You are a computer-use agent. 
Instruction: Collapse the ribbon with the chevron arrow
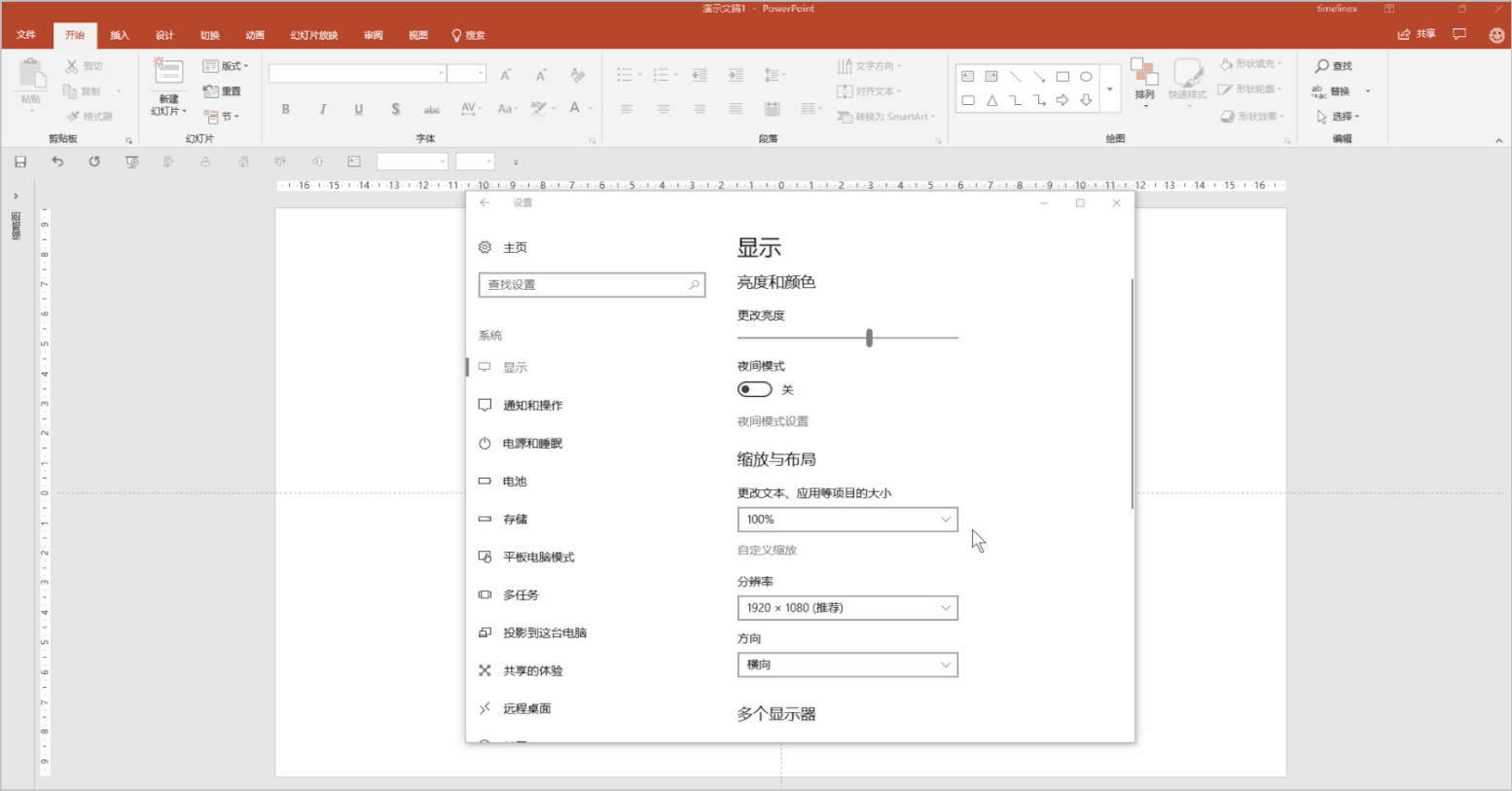pos(1498,141)
